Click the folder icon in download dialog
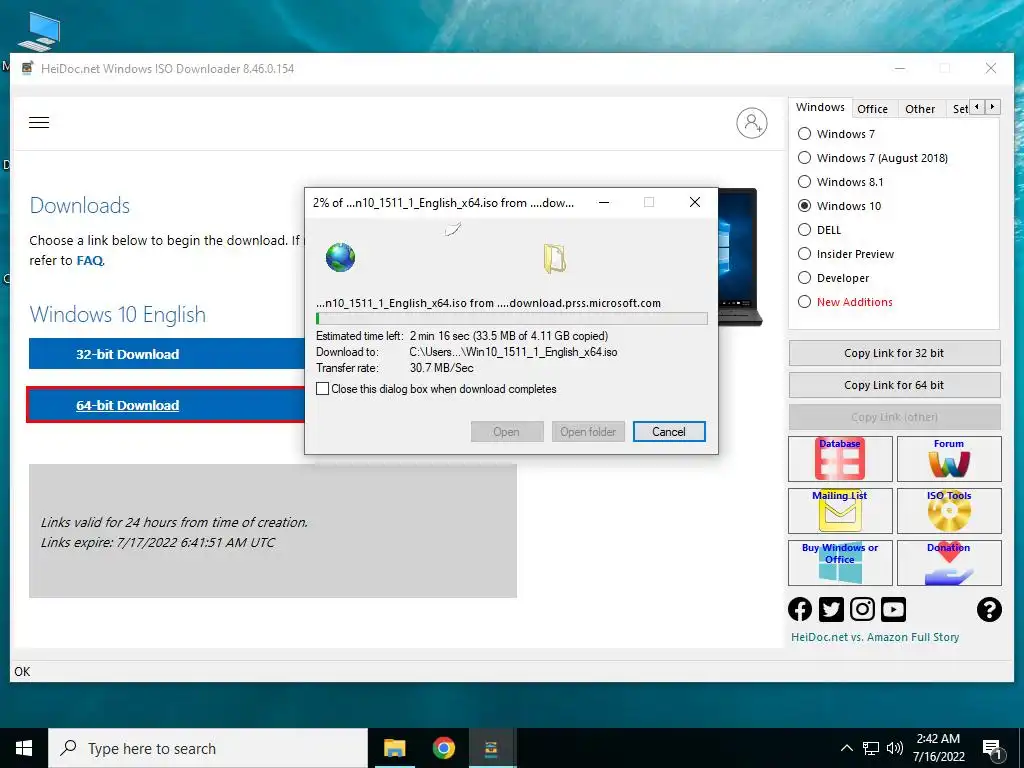The height and width of the screenshot is (768, 1024). 554,258
